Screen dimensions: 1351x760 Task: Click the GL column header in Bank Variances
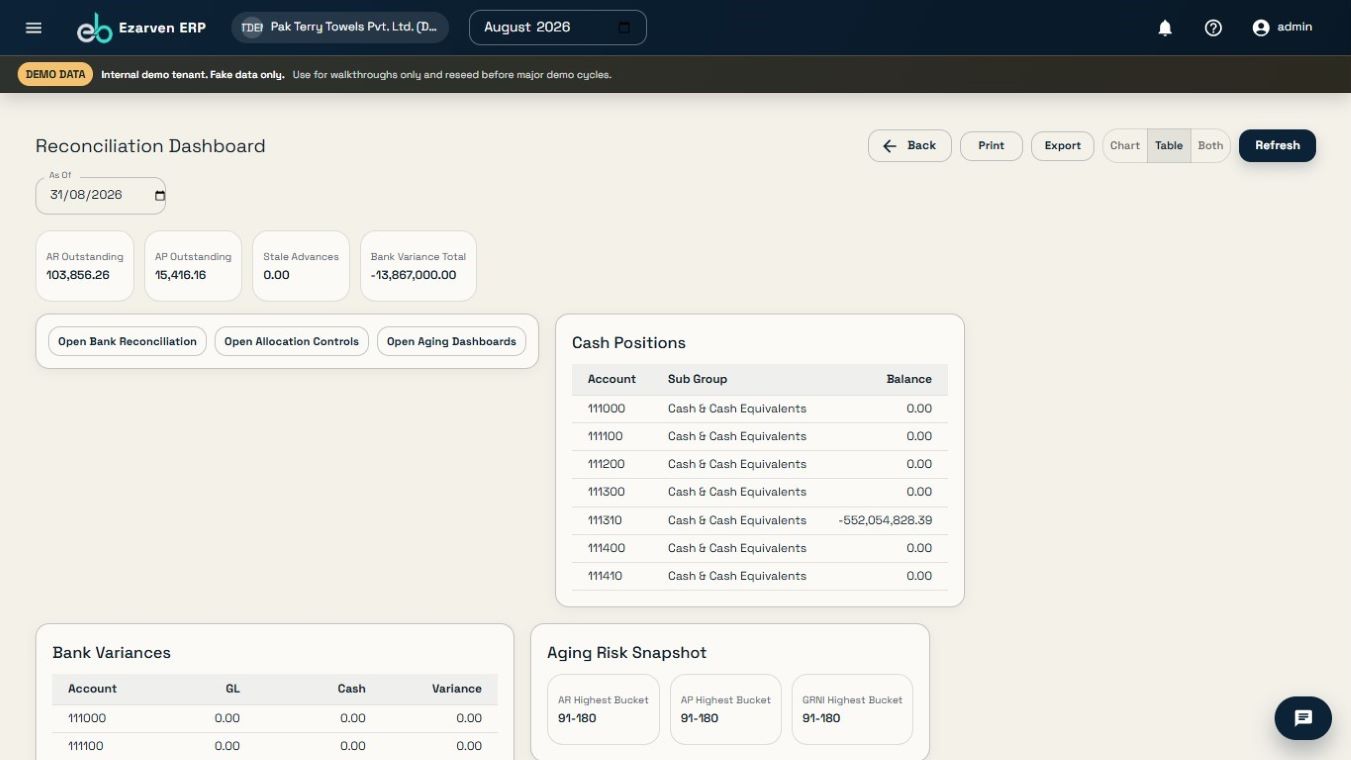point(232,689)
